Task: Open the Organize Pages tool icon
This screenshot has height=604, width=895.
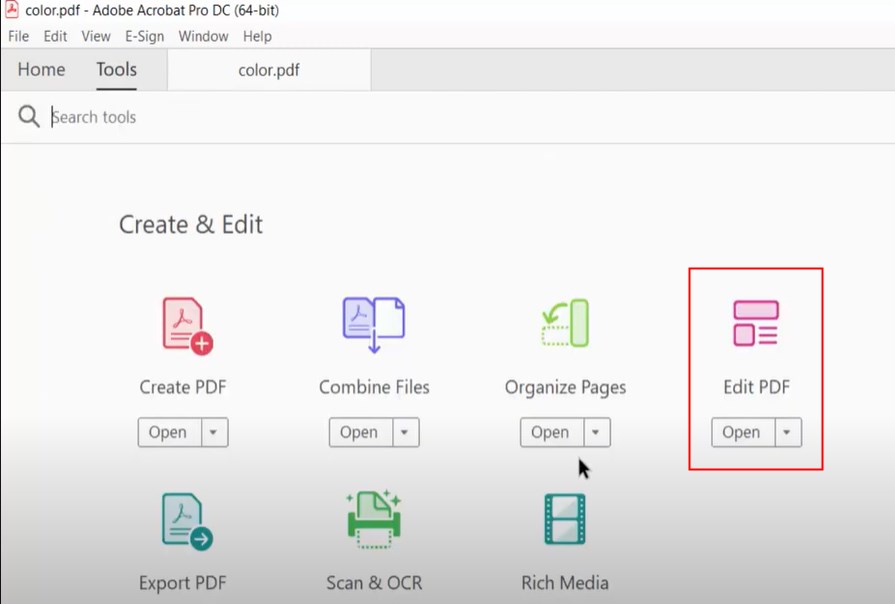Action: [565, 323]
